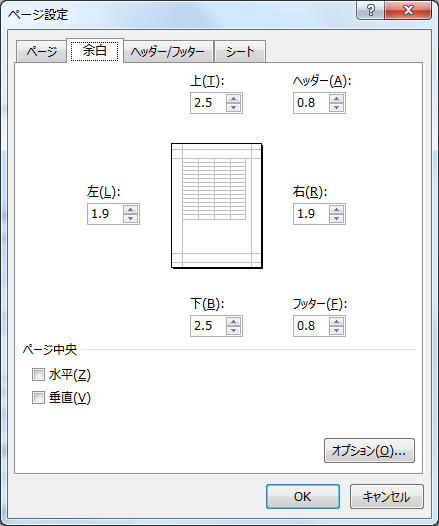439x526 pixels.
Task: Select the 余白 tab
Action: (x=95, y=50)
